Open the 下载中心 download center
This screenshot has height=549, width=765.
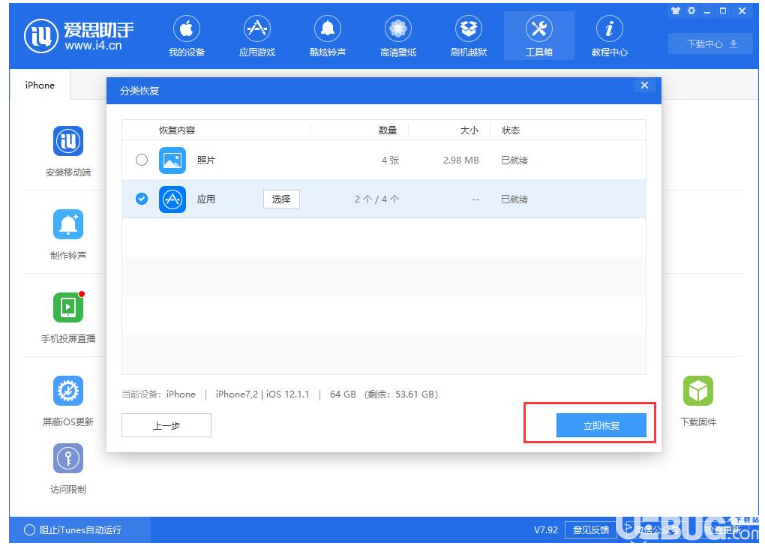[711, 44]
